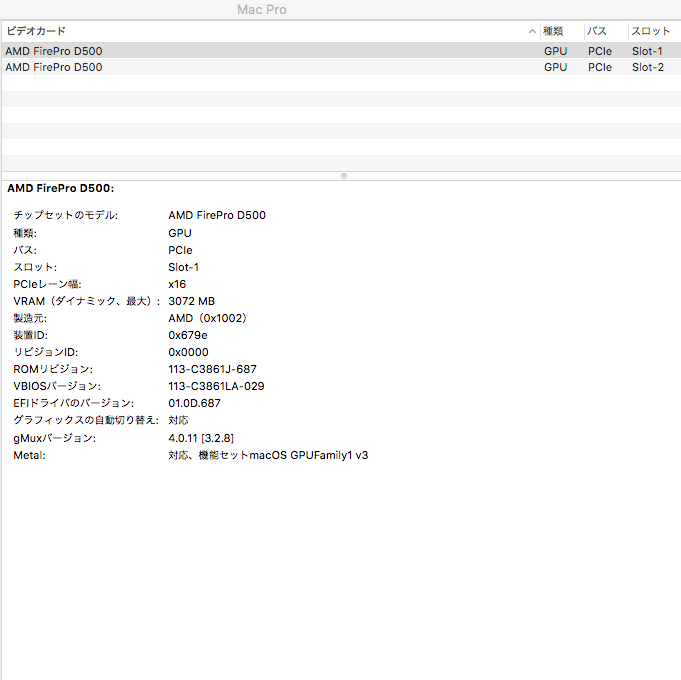The image size is (681, 680).
Task: Click the sort direction arrow in the header
Action: (x=532, y=31)
